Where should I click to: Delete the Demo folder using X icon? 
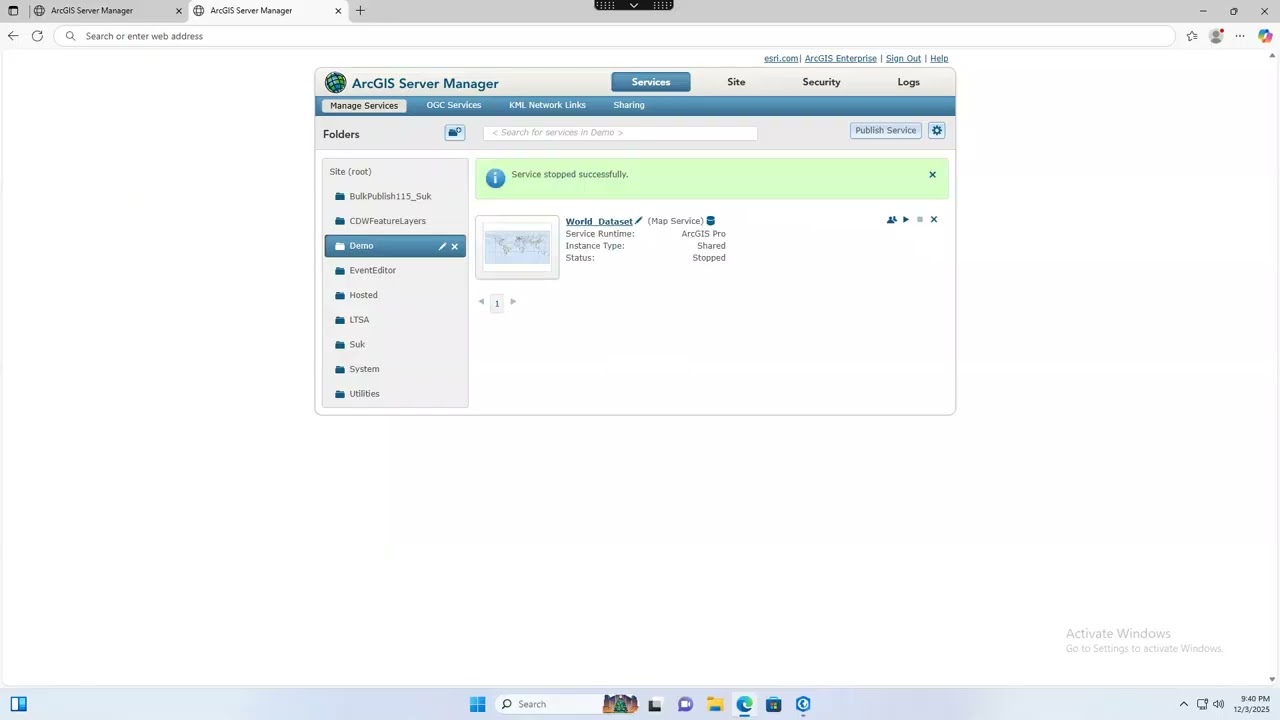pos(455,246)
